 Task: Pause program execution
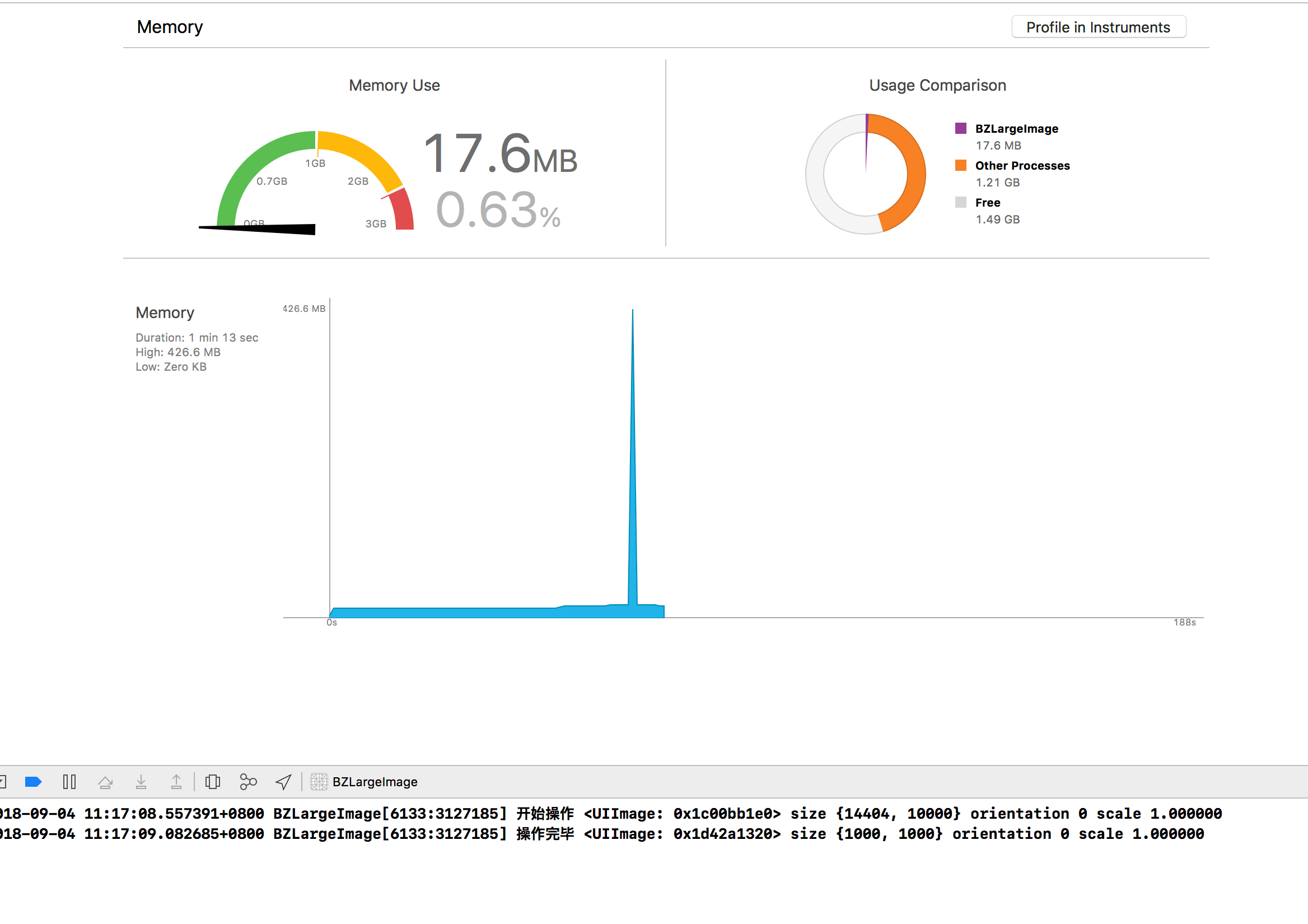coord(69,782)
